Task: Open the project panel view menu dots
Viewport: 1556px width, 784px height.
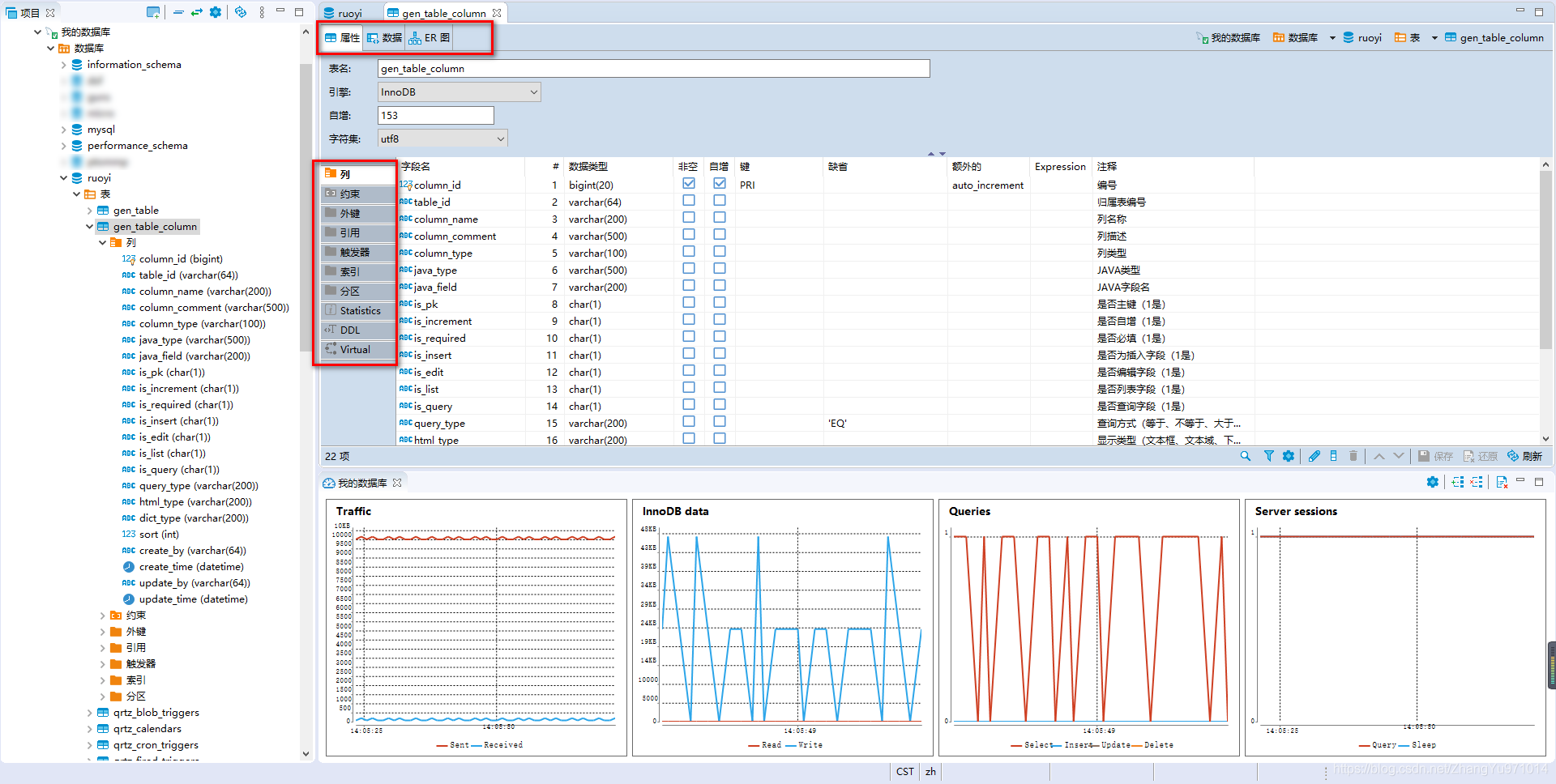Action: point(262,12)
